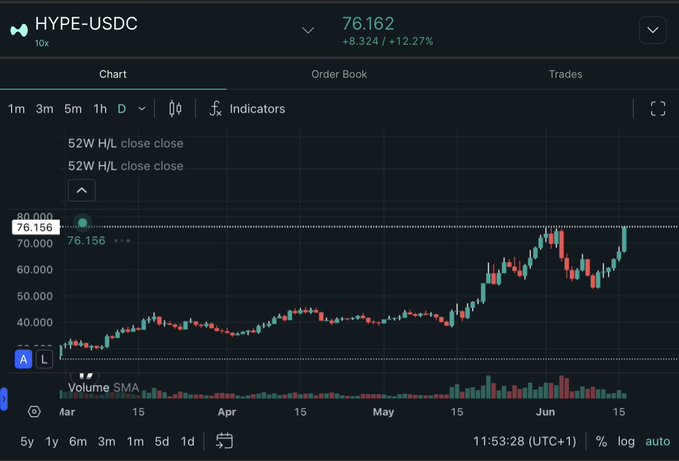Select the 1h chart interval
This screenshot has width=679, height=461.
100,109
